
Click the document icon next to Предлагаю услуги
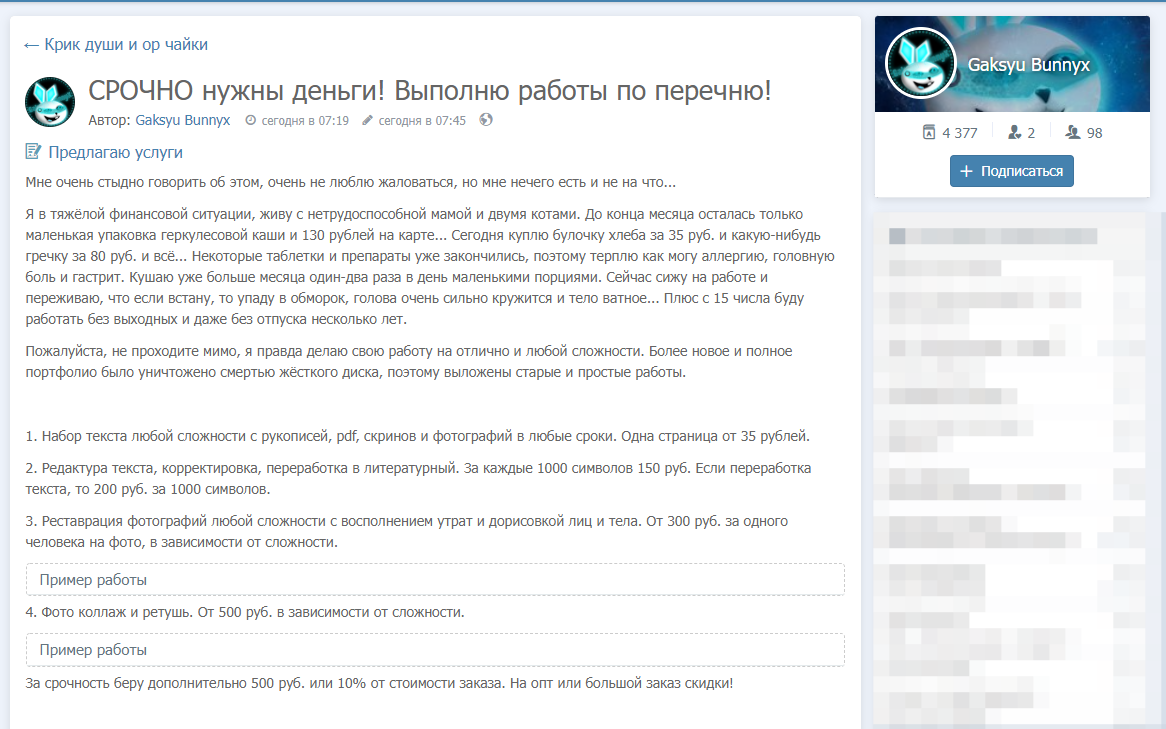coord(33,152)
